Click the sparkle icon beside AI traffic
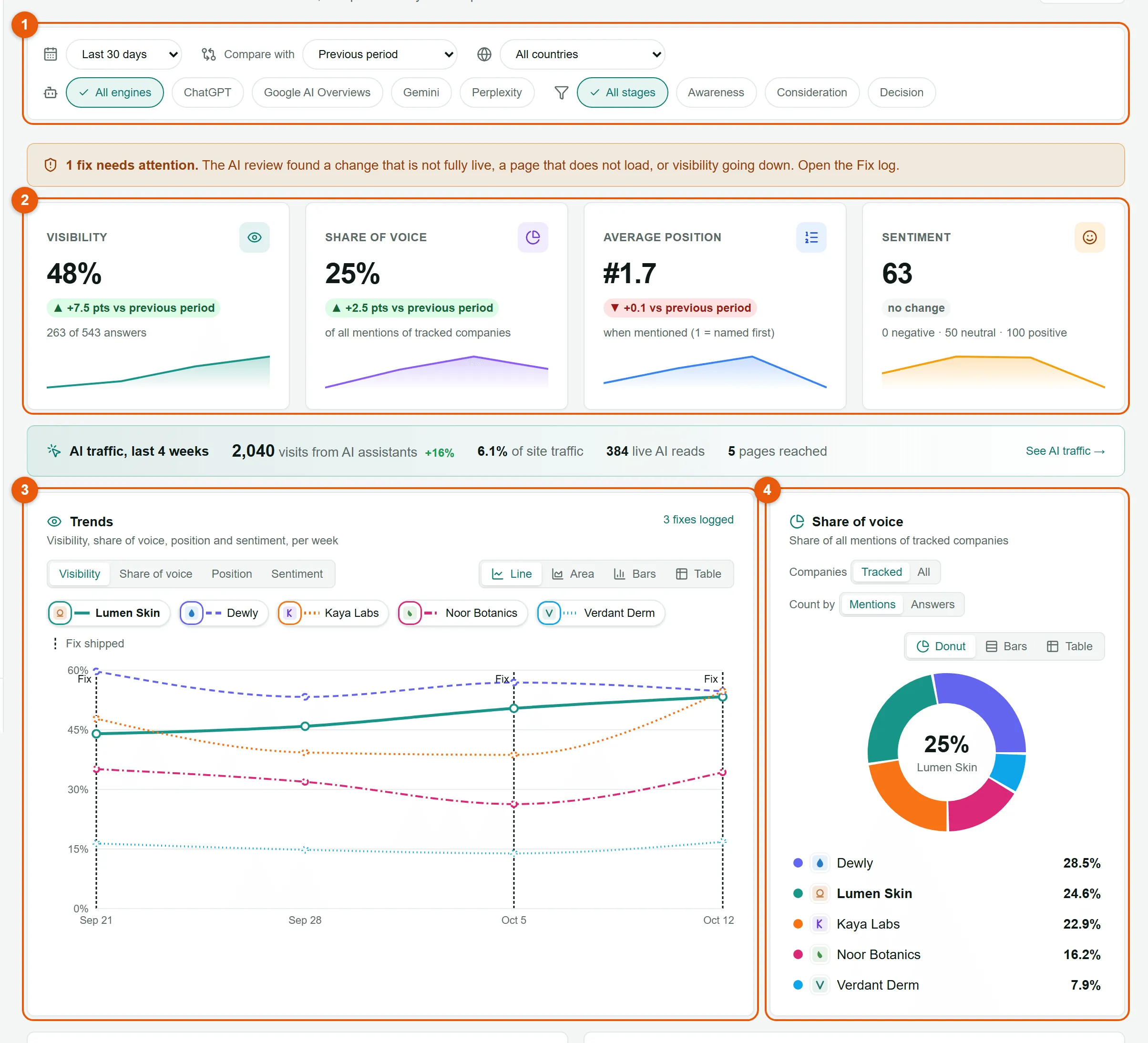The width and height of the screenshot is (1148, 1043). pyautogui.click(x=54, y=451)
